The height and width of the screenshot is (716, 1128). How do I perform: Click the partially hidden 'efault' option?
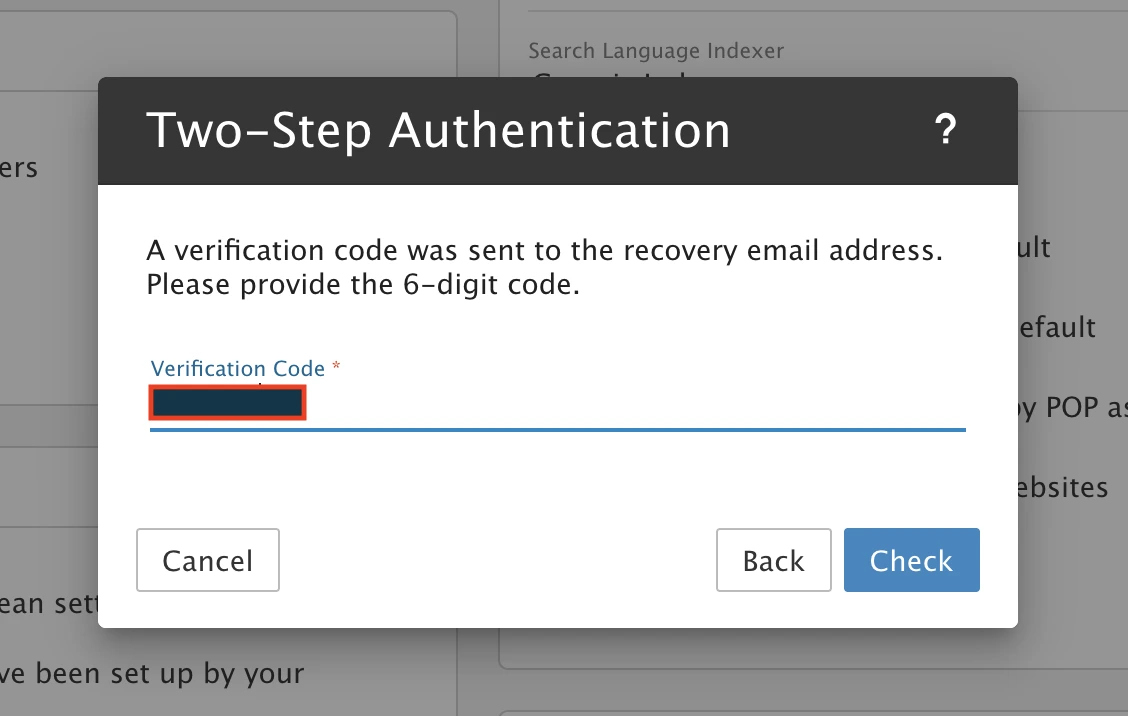coord(1057,328)
